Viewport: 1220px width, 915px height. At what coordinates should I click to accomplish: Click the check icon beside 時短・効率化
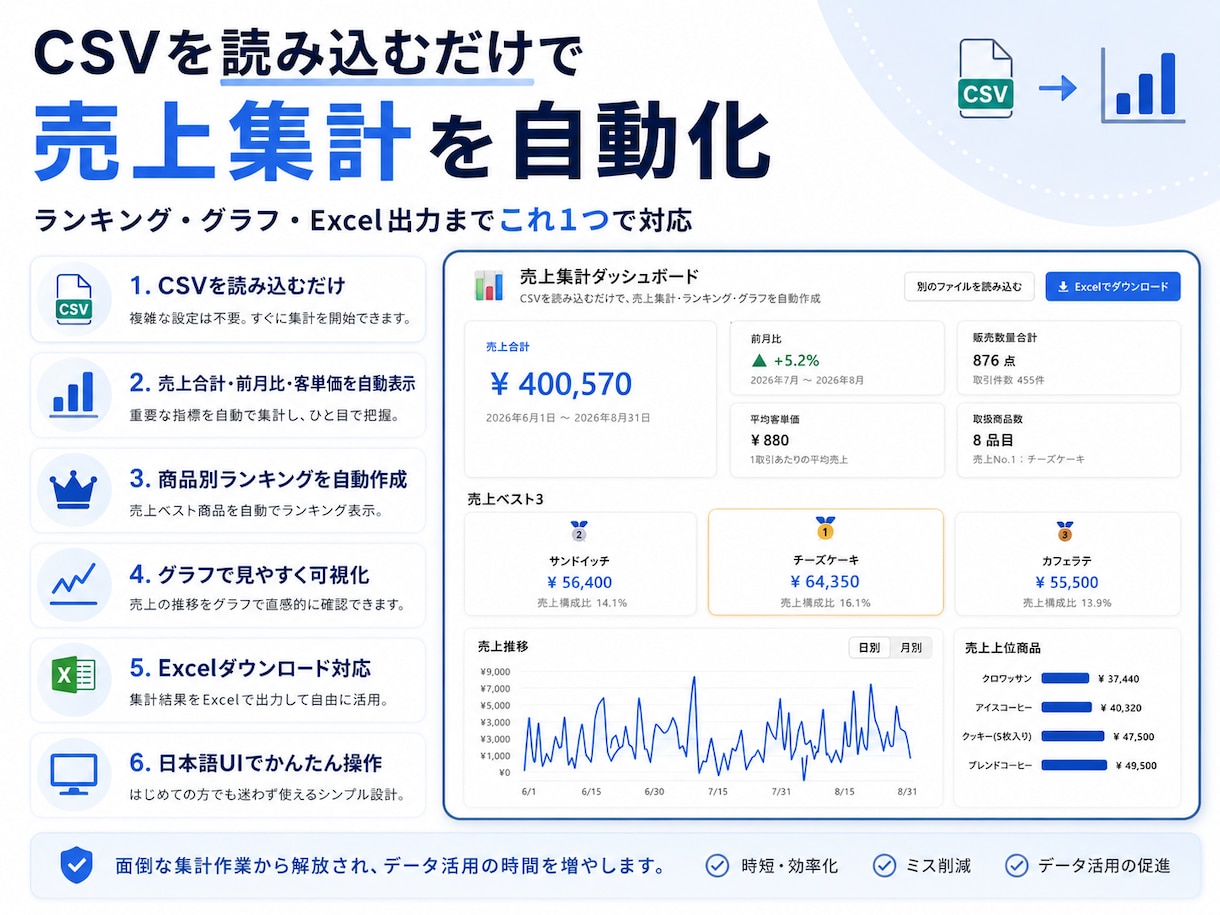point(717,865)
